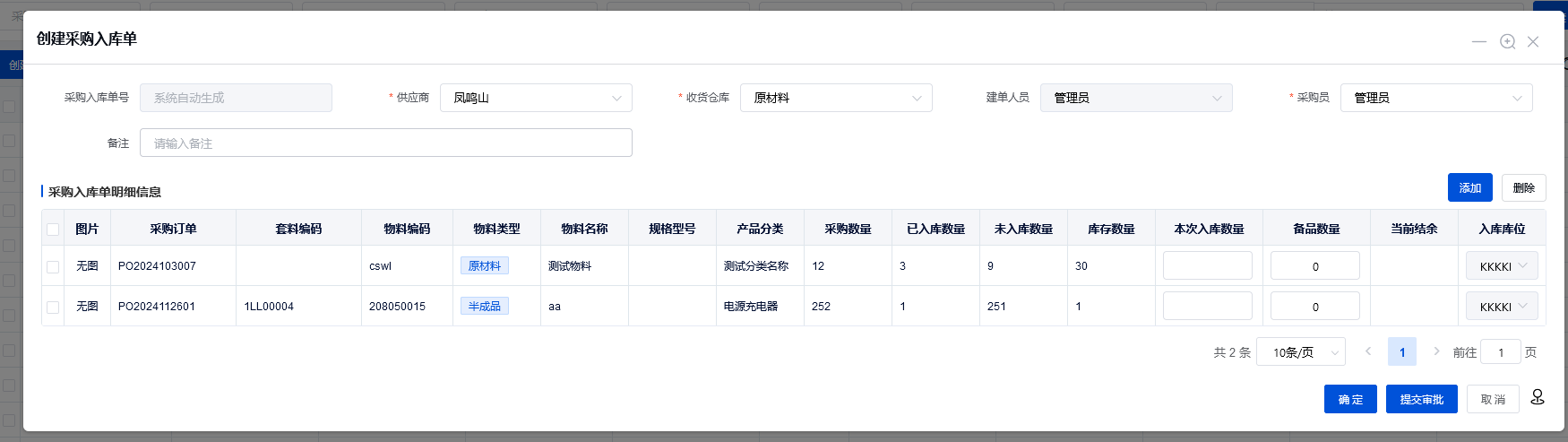Click the 库存数量 value 30
Viewport: 1568px width, 442px height.
[1081, 266]
